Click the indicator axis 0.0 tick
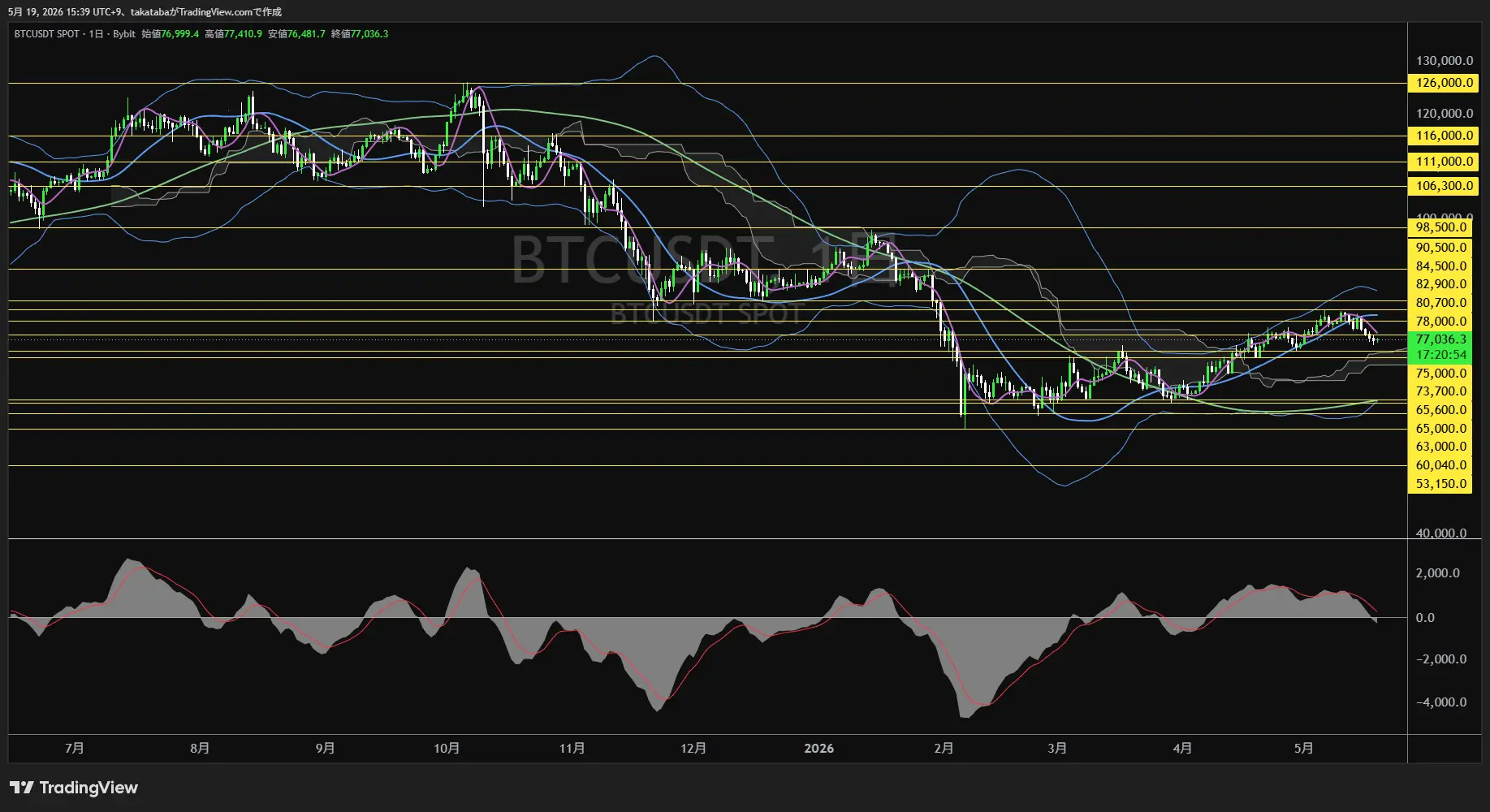1490x812 pixels. pyautogui.click(x=1425, y=618)
